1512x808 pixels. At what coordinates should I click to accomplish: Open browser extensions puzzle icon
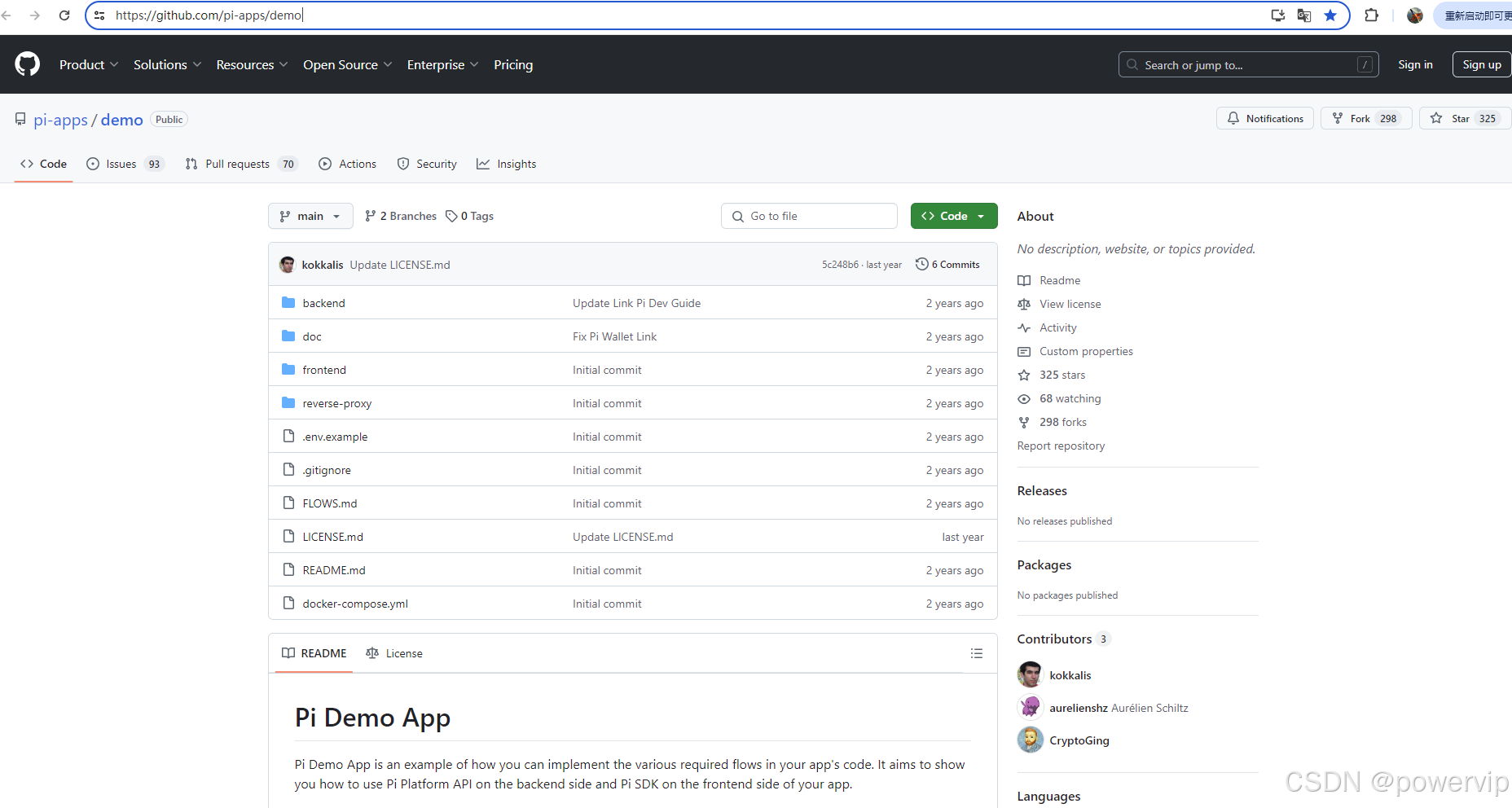click(x=1372, y=15)
